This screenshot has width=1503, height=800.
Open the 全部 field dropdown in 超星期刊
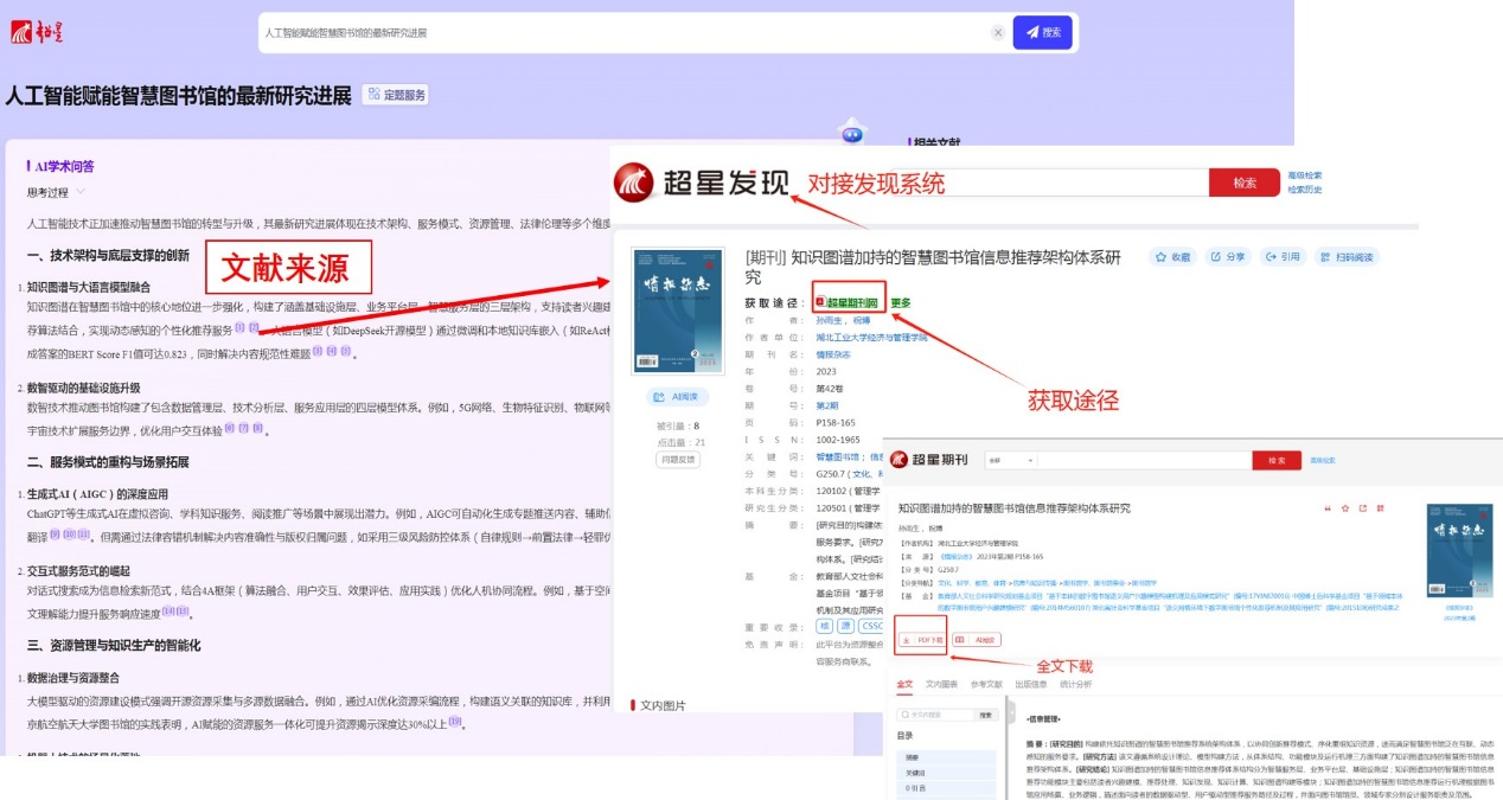tap(1010, 460)
